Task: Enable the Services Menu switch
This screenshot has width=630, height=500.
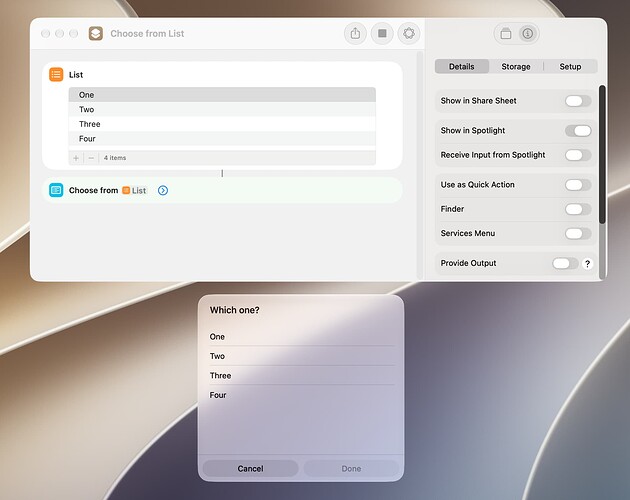Action: pos(578,234)
